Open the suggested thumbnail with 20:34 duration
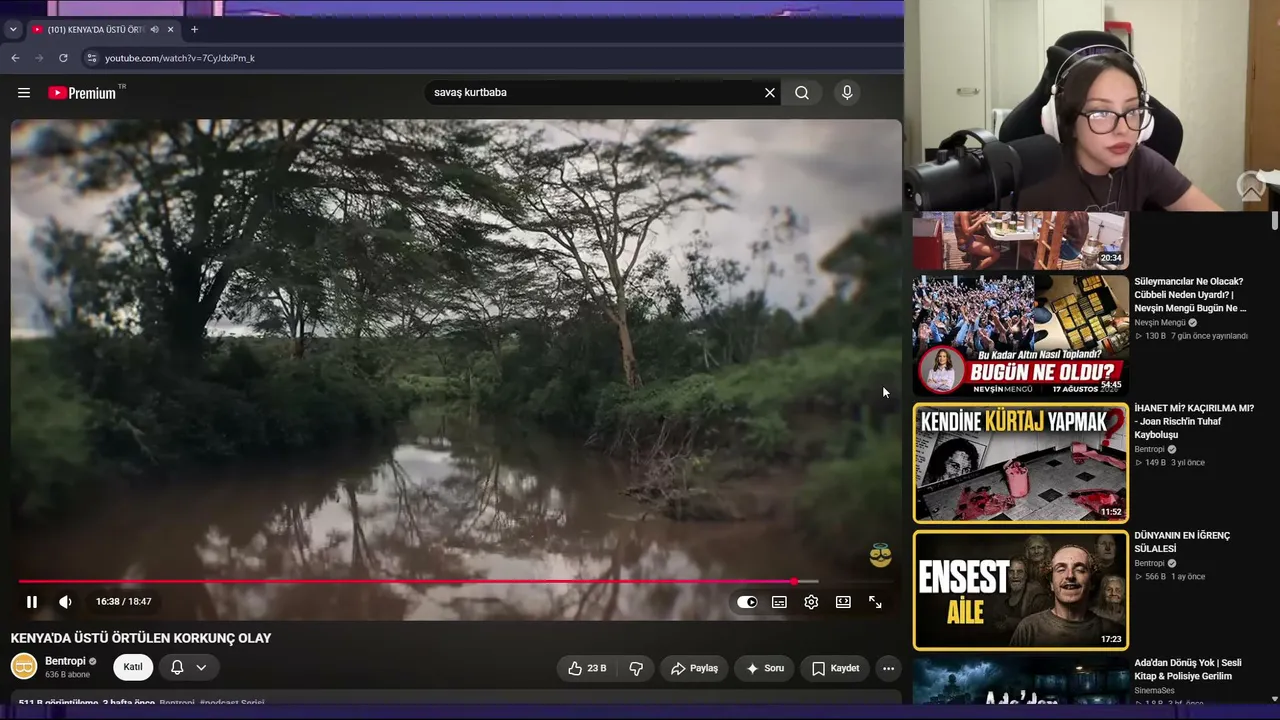This screenshot has height=720, width=1280. (1020, 241)
